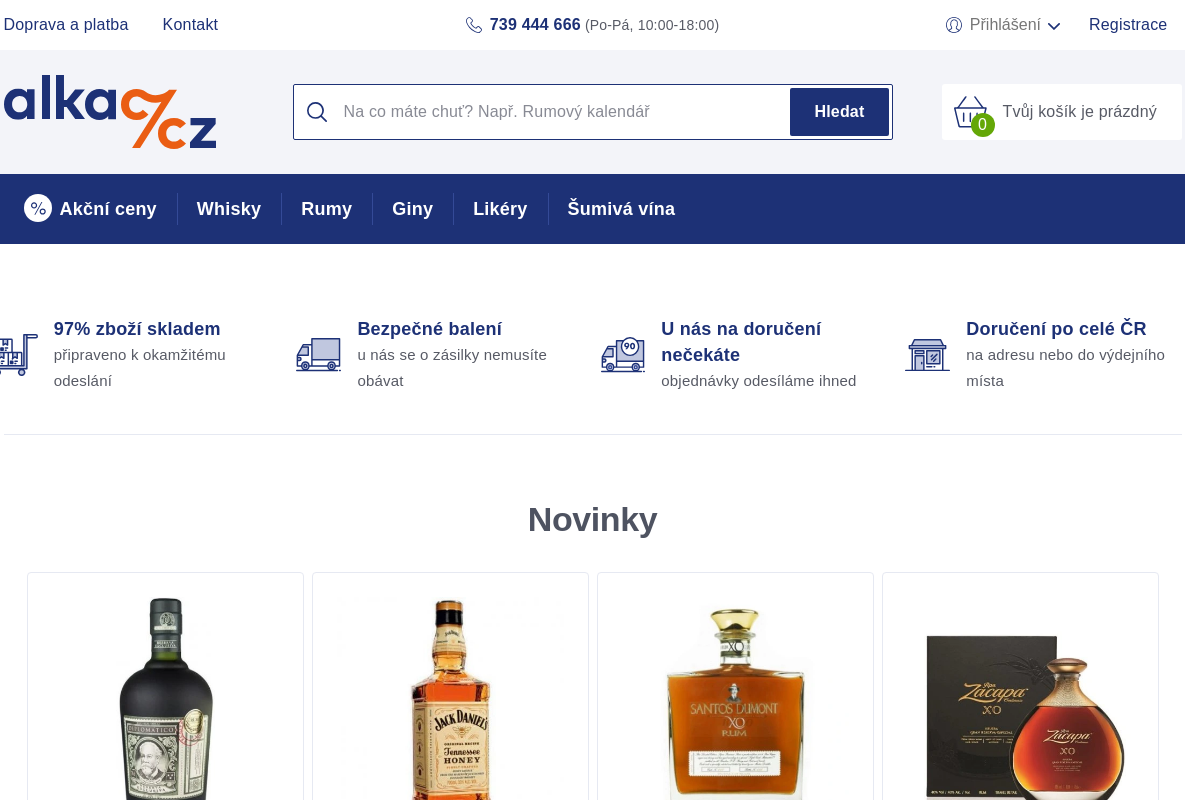Click the fast-delivery truck icon with 90 badge
Image resolution: width=1200 pixels, height=800 pixels.
click(623, 355)
